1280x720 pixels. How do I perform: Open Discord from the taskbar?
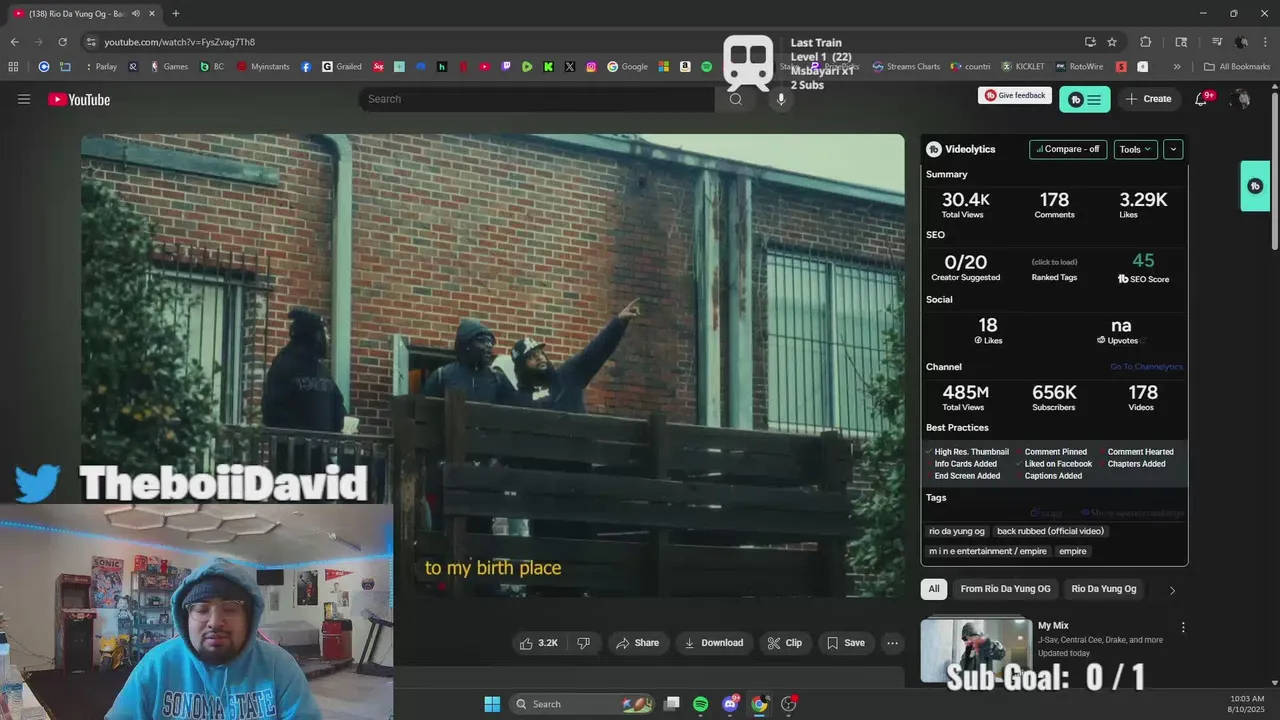pos(730,704)
